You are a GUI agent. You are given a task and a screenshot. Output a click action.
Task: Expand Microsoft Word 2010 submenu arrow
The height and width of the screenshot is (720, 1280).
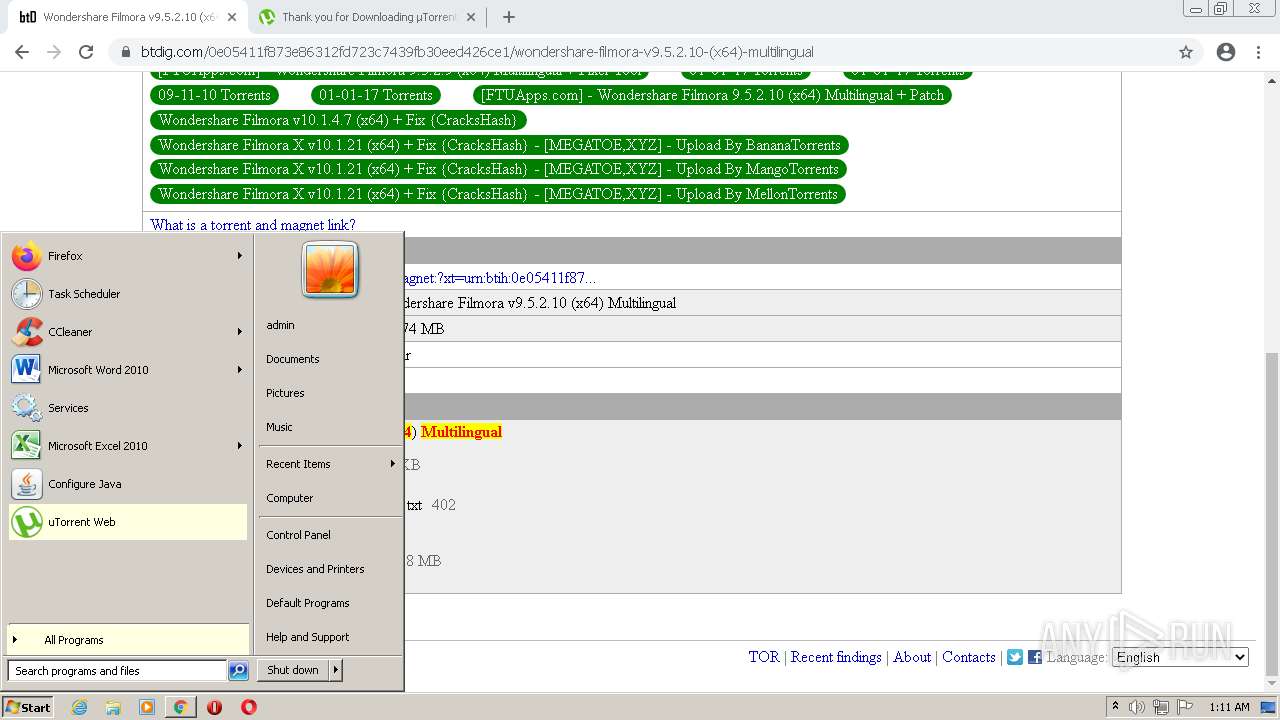[239, 370]
